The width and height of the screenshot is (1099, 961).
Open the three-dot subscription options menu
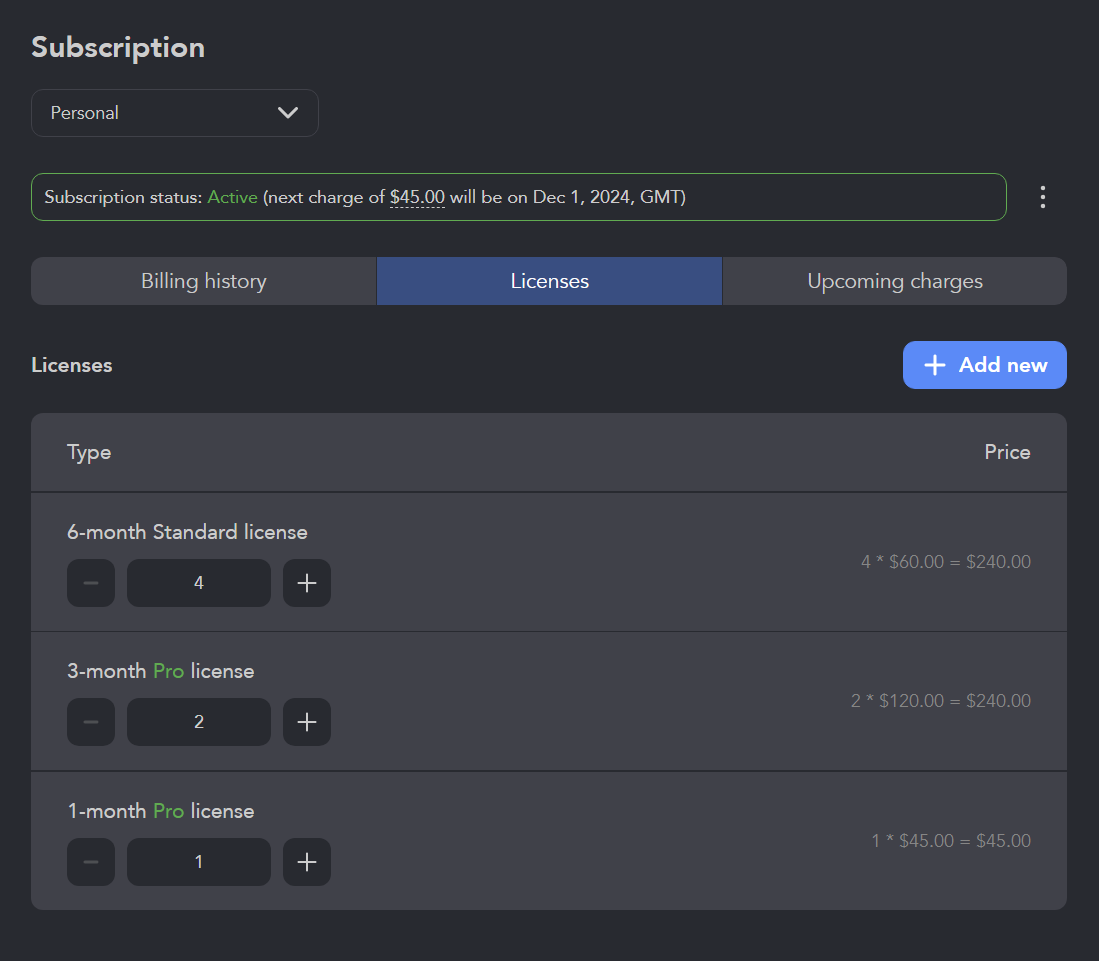[x=1042, y=197]
